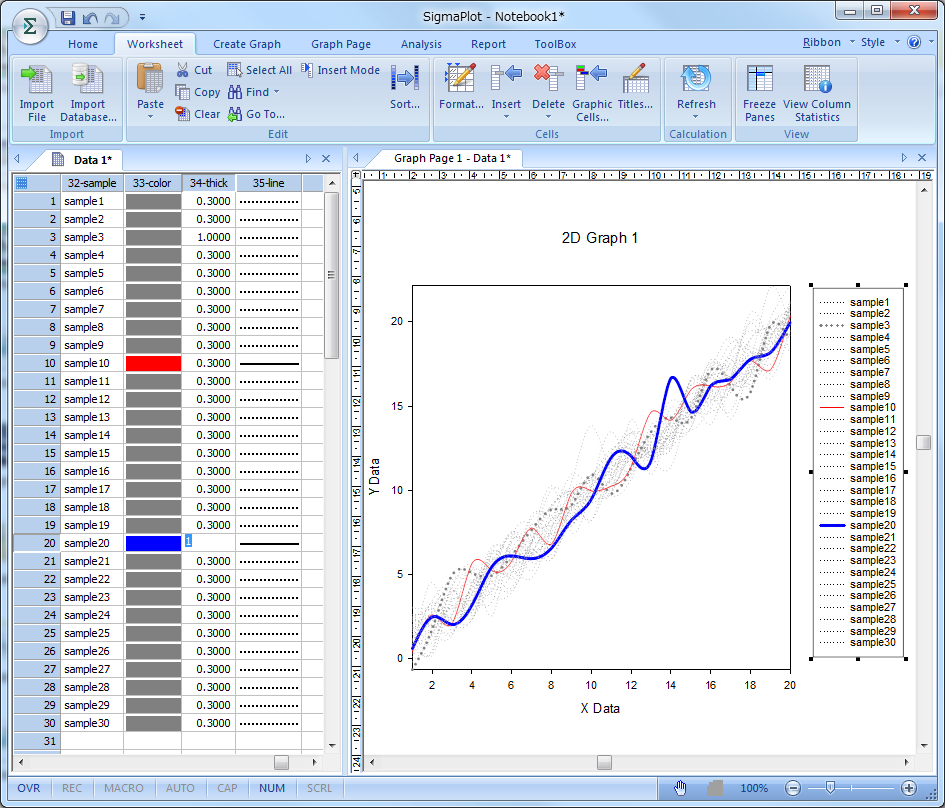The height and width of the screenshot is (808, 945).
Task: Open View Column Statistics
Action: 817,80
